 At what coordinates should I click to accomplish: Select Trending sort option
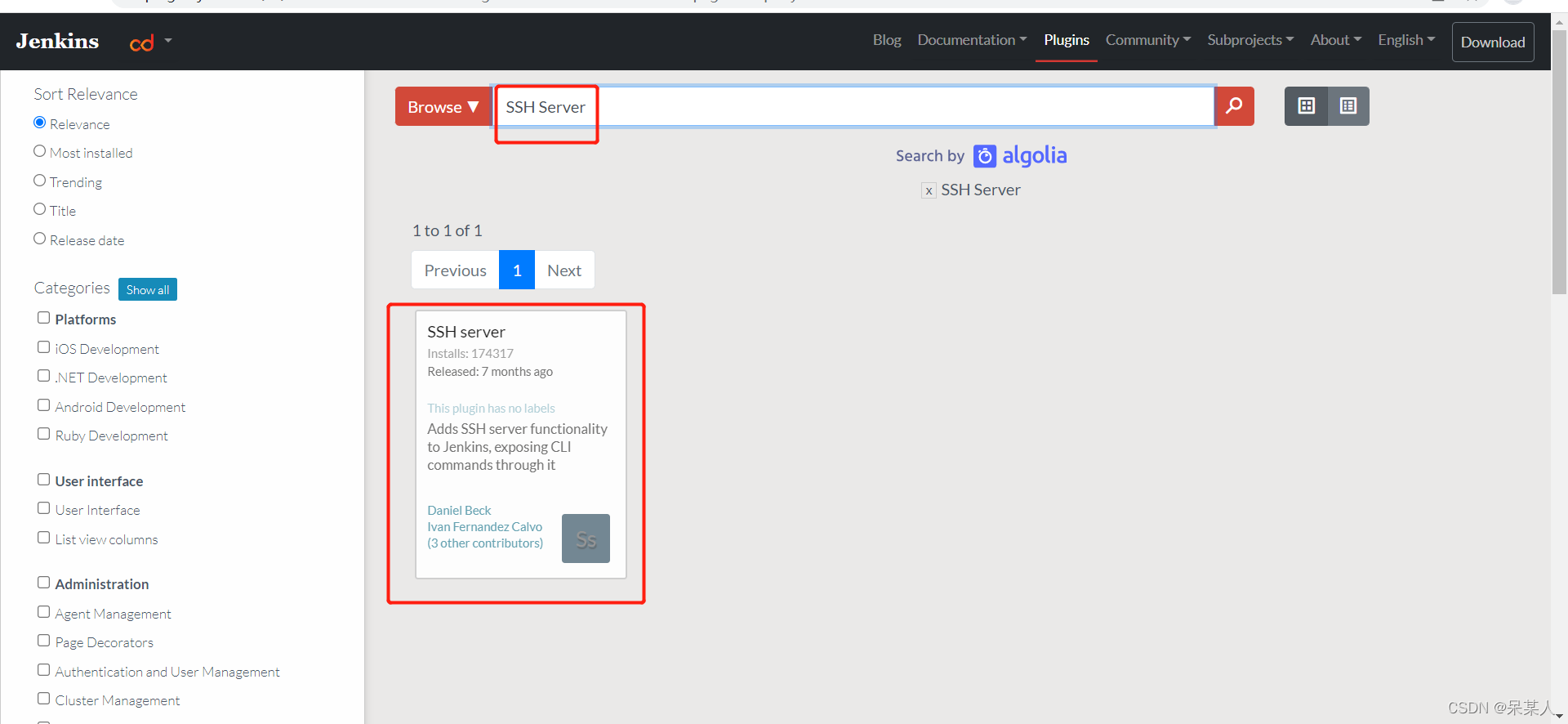(39, 181)
